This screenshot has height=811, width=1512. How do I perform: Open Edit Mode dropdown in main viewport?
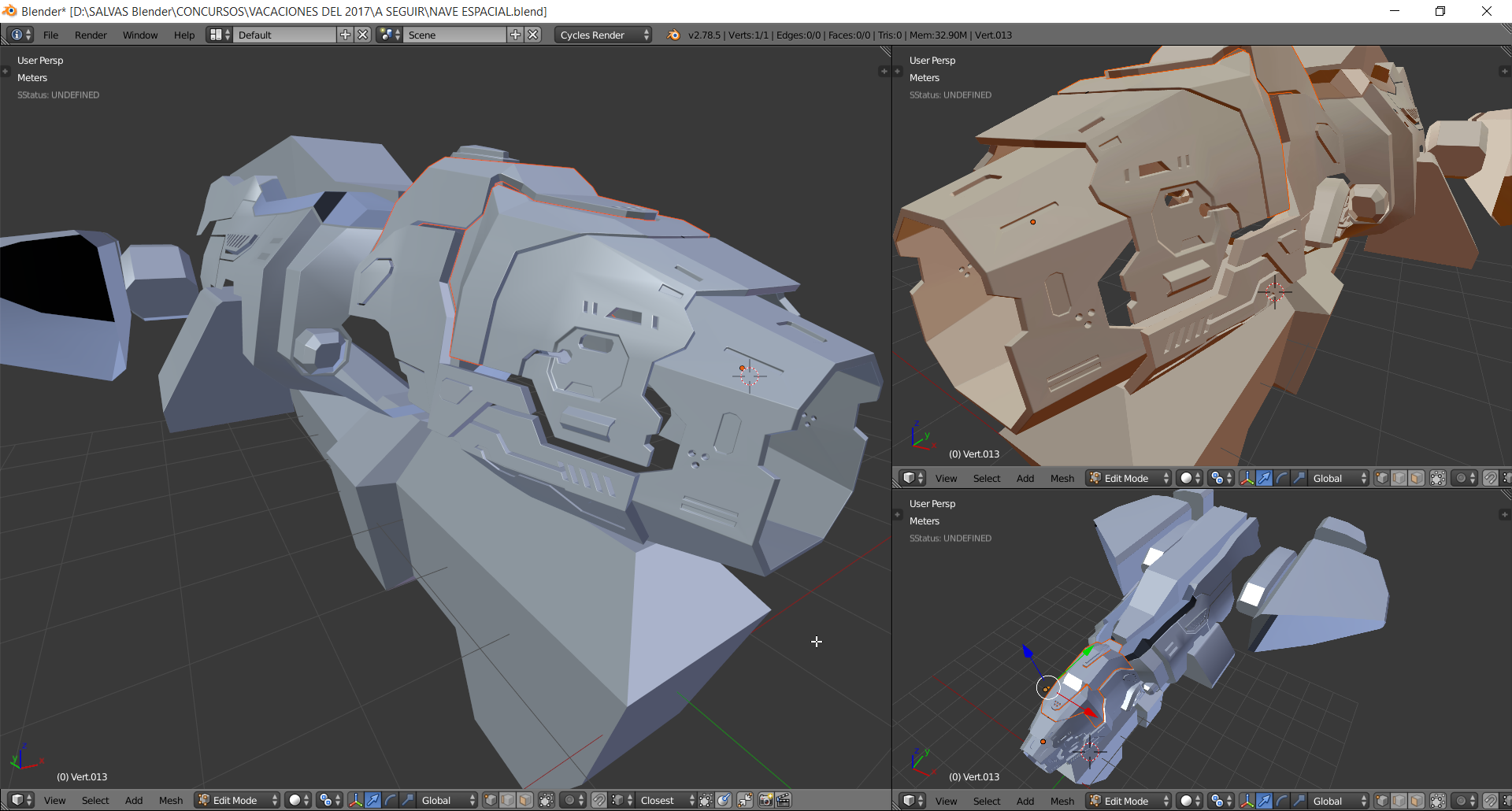pyautogui.click(x=237, y=800)
